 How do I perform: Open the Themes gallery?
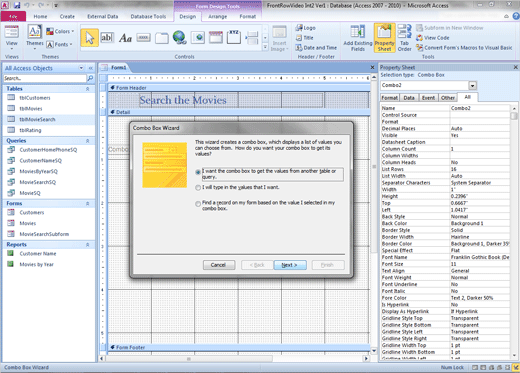pos(34,37)
